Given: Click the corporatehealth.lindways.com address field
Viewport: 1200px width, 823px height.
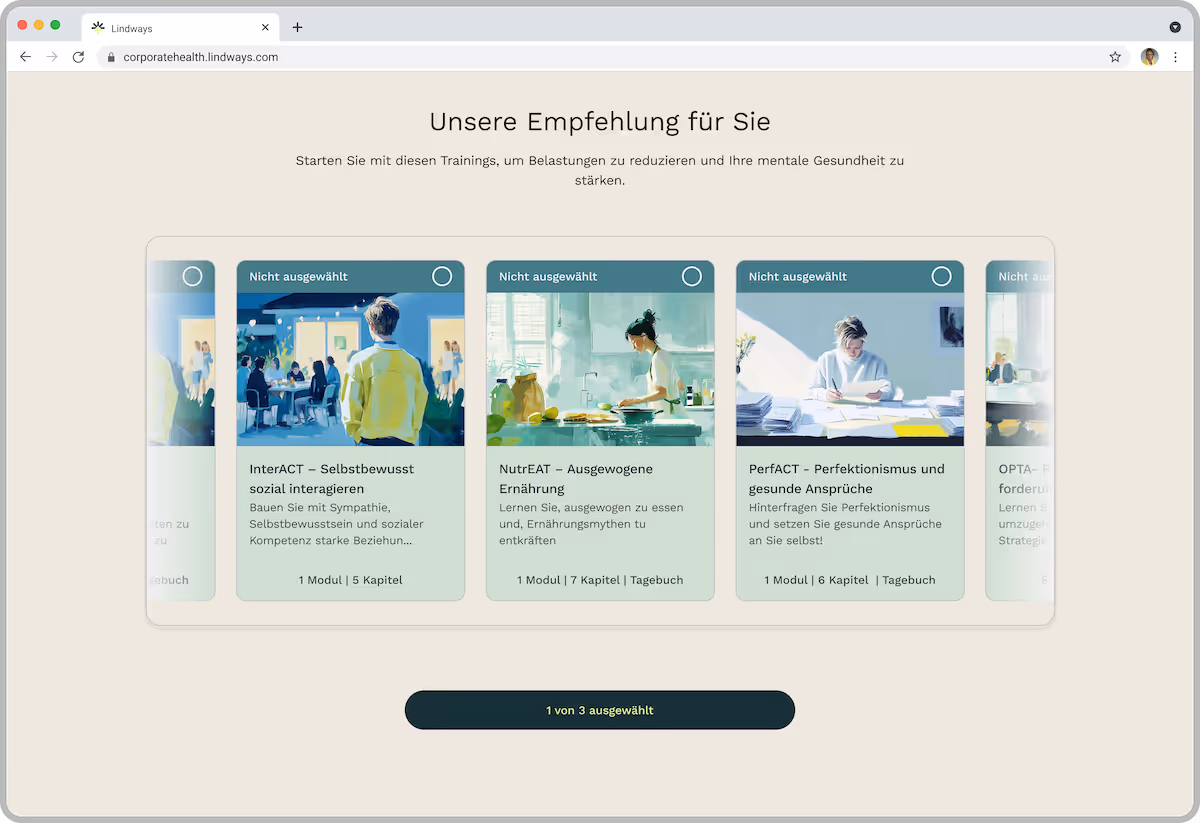Looking at the screenshot, I should coord(614,57).
